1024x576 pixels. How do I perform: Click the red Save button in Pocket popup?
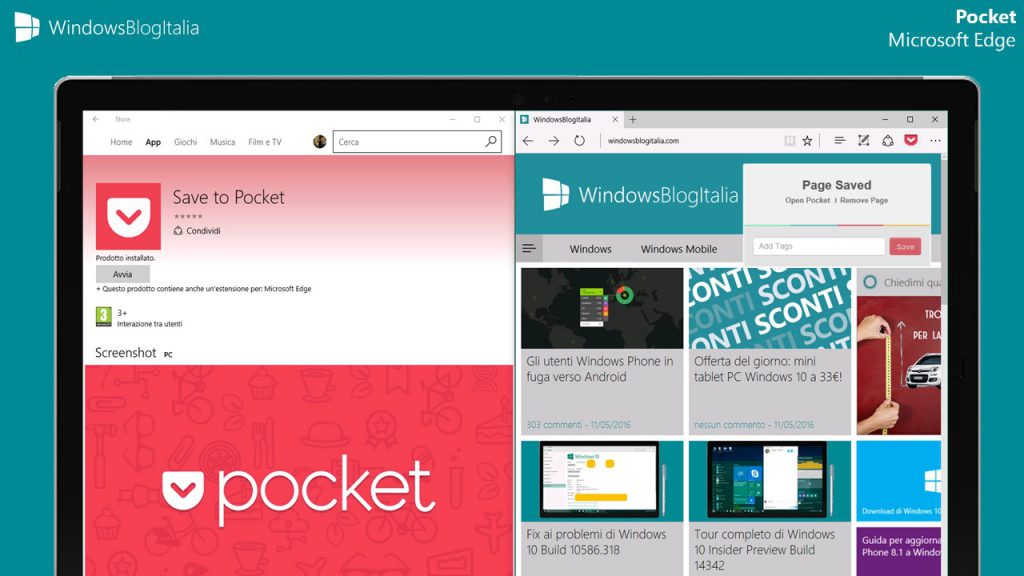(905, 247)
